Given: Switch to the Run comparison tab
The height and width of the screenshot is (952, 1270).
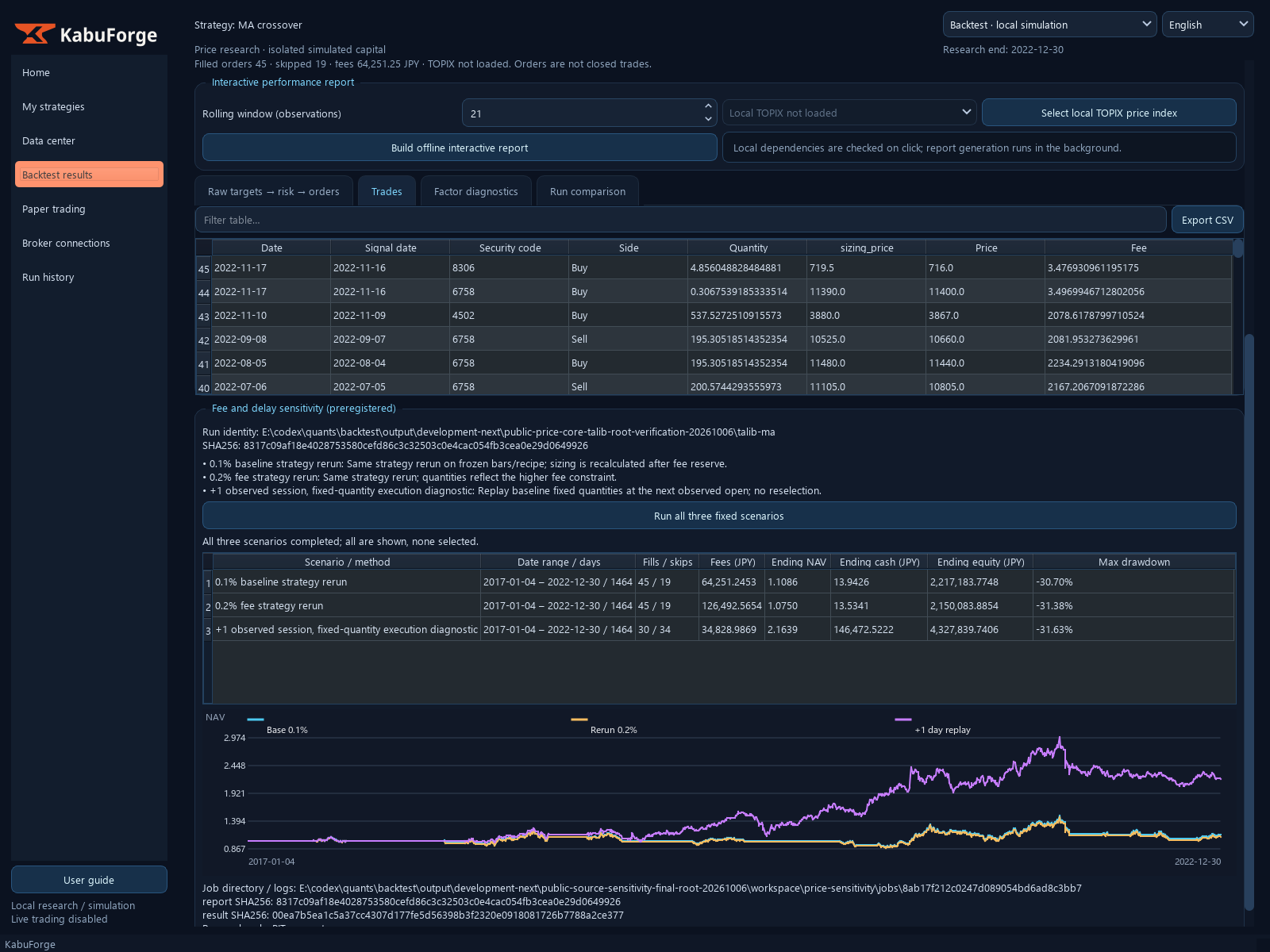Looking at the screenshot, I should (587, 191).
